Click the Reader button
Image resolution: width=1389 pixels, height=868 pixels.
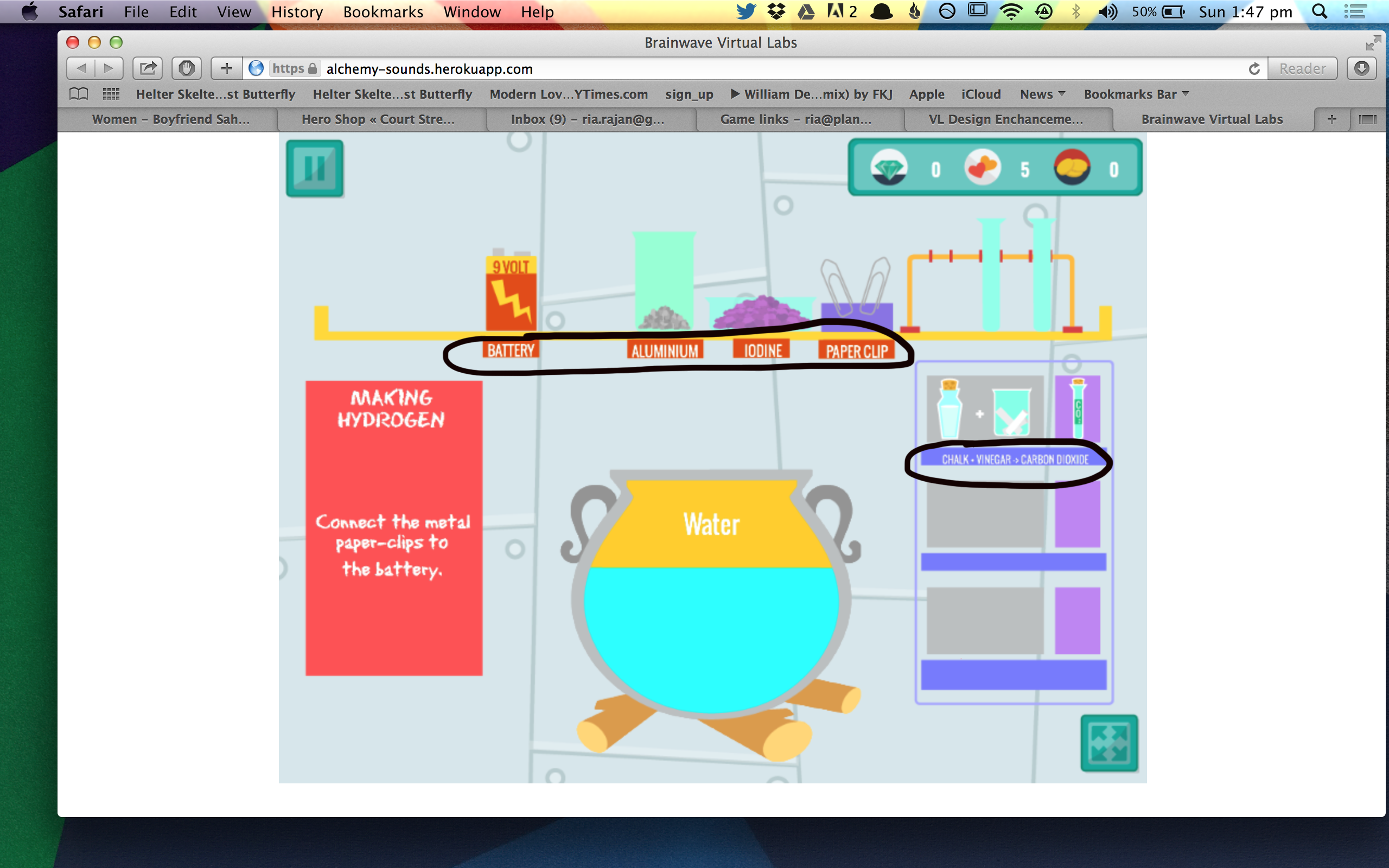(x=1302, y=69)
